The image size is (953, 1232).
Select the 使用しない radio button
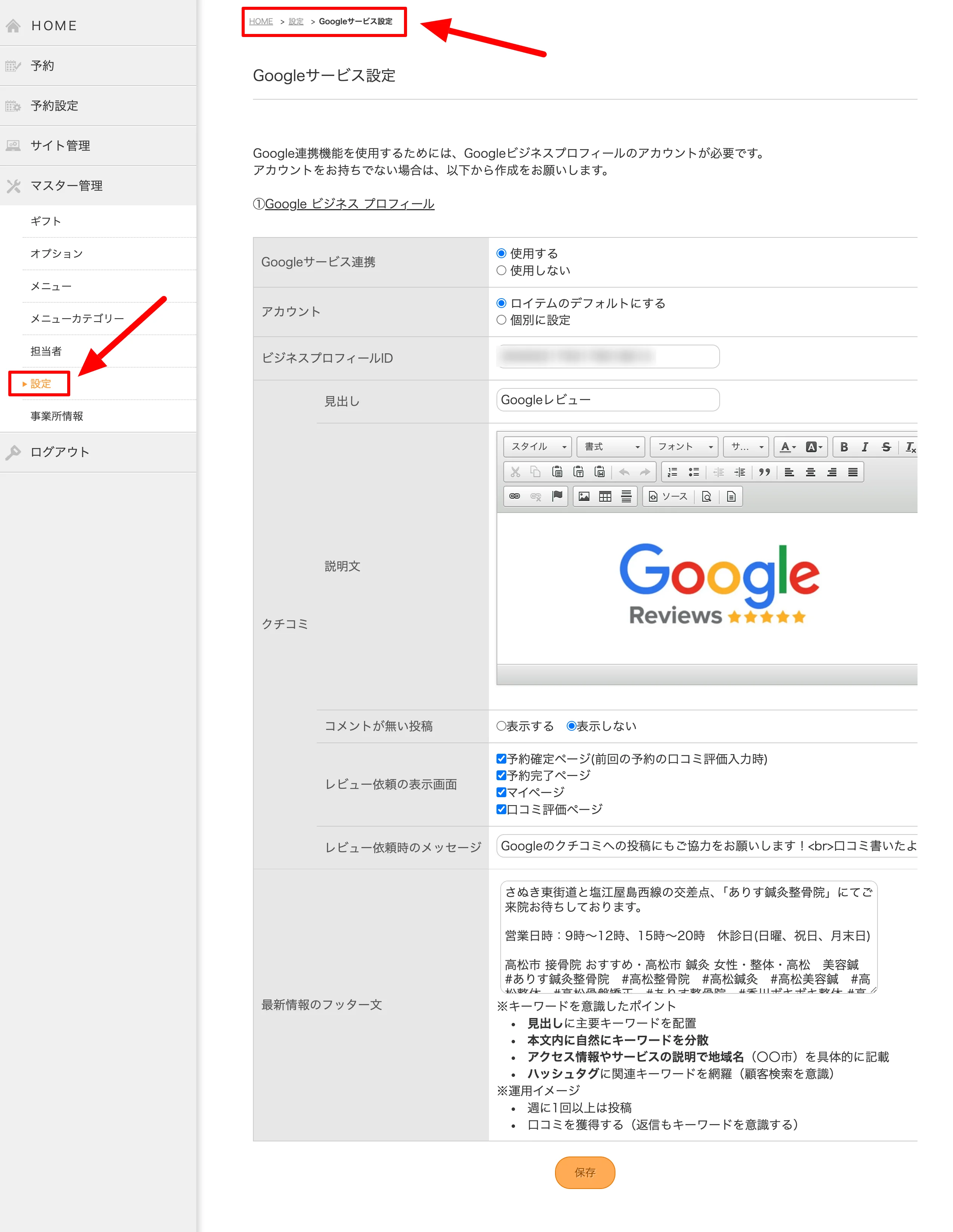tap(501, 270)
